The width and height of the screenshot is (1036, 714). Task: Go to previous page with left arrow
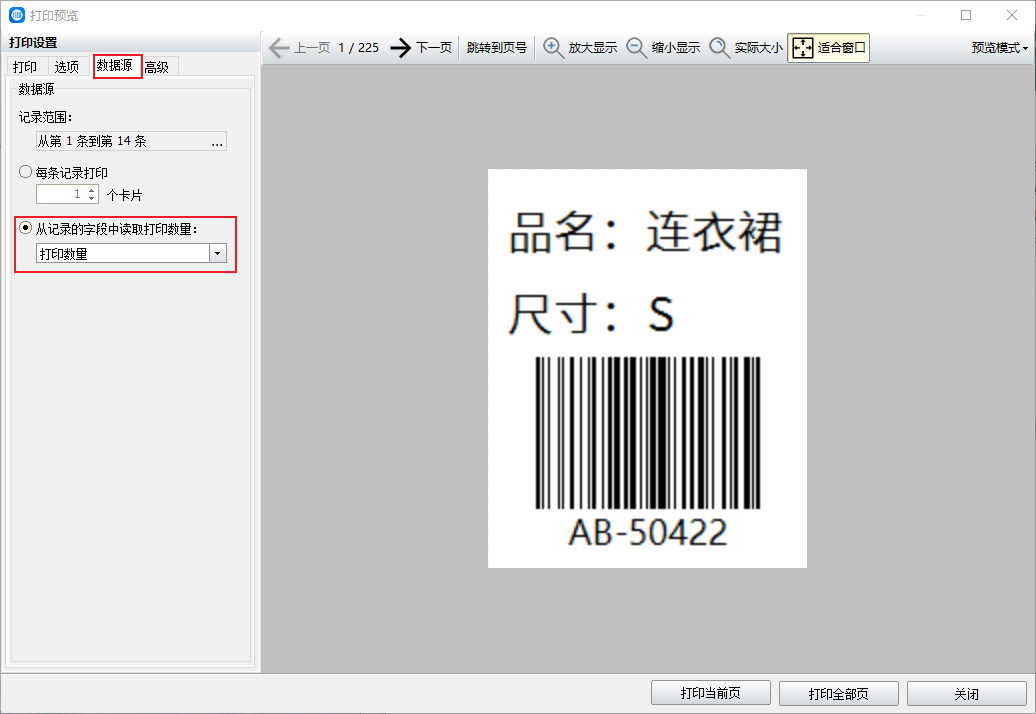(x=279, y=48)
